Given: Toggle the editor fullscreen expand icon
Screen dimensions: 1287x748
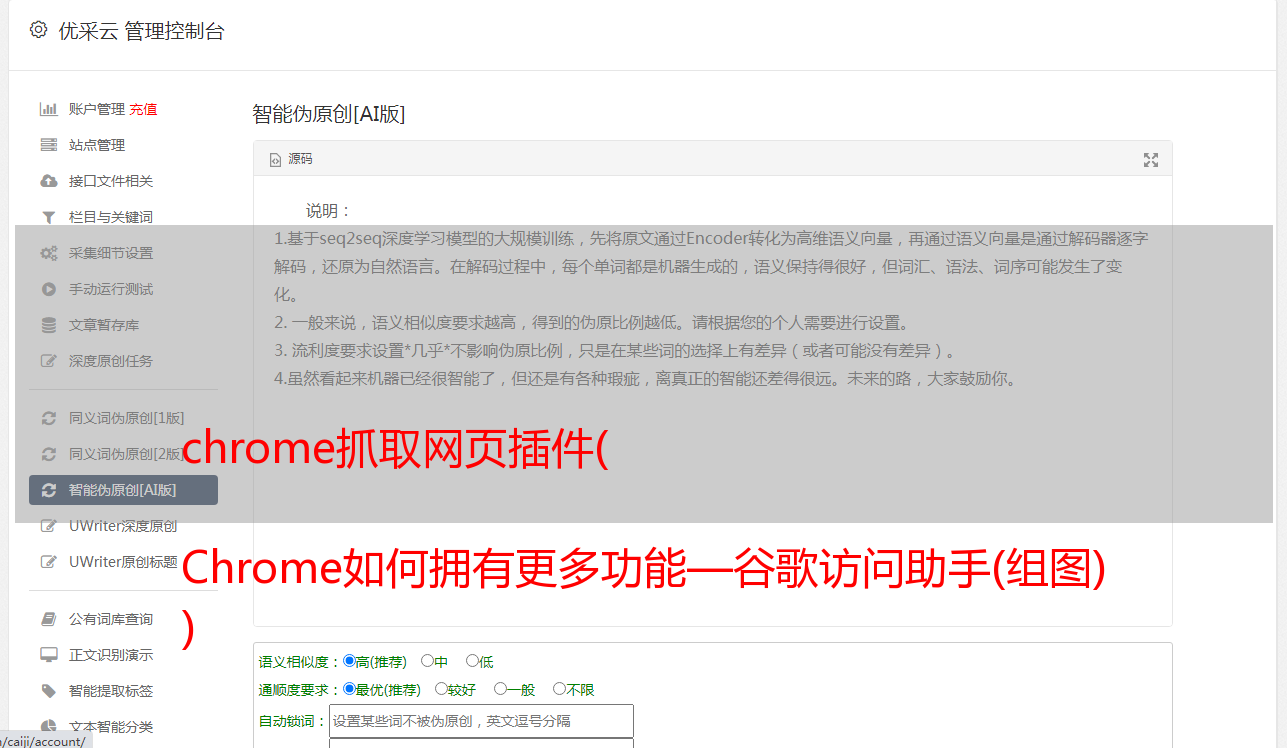Looking at the screenshot, I should (1151, 160).
